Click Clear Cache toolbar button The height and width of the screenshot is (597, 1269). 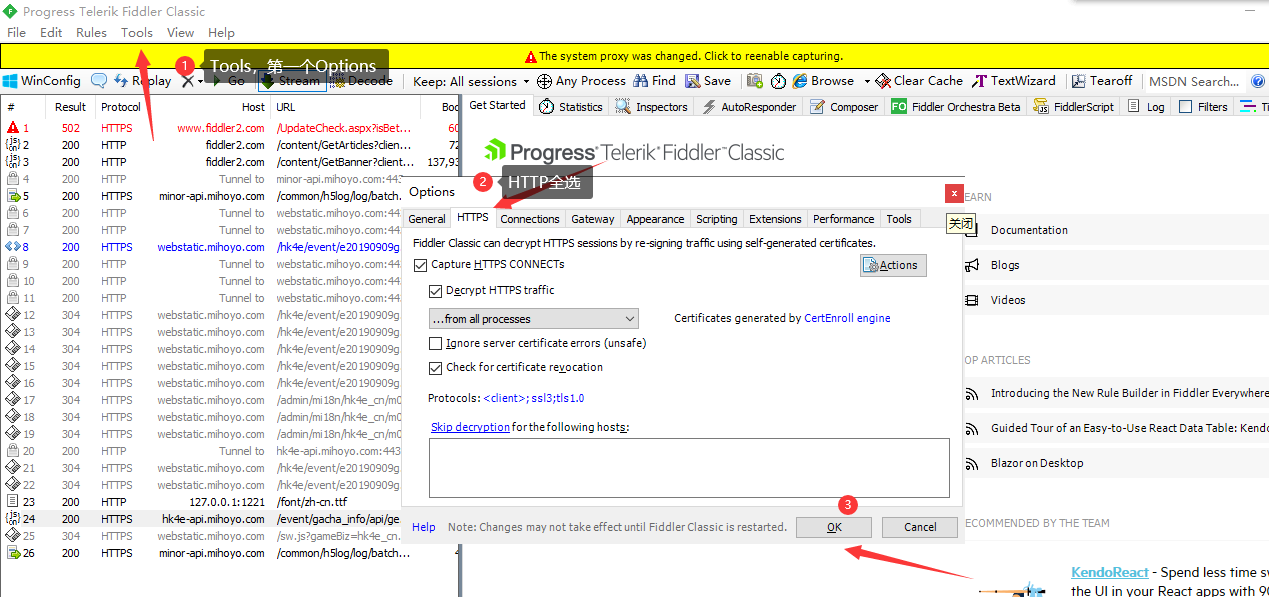coord(918,81)
